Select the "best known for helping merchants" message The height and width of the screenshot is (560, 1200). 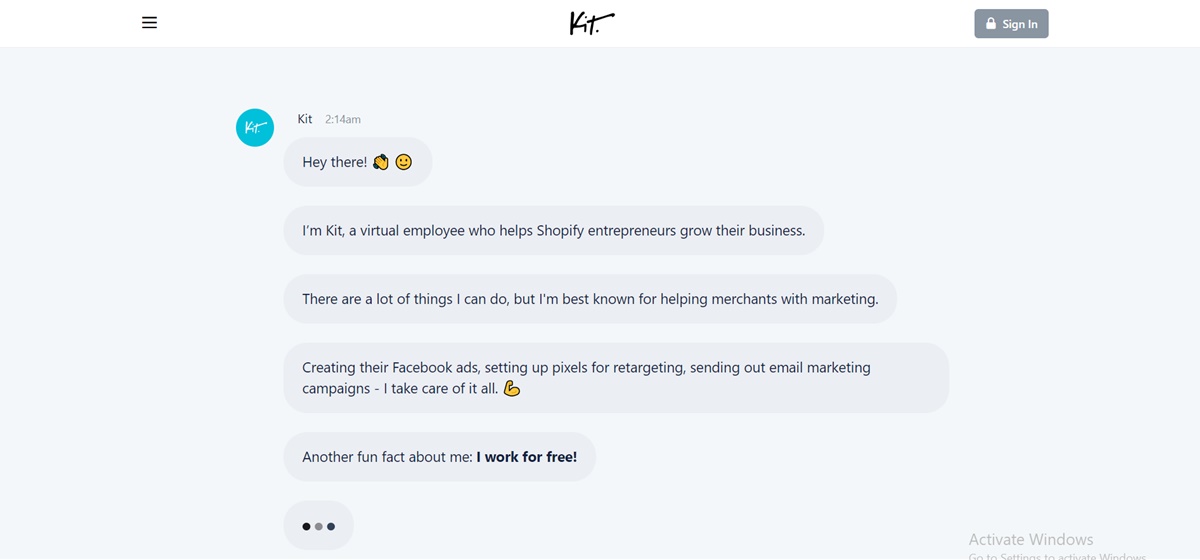[x=590, y=299]
